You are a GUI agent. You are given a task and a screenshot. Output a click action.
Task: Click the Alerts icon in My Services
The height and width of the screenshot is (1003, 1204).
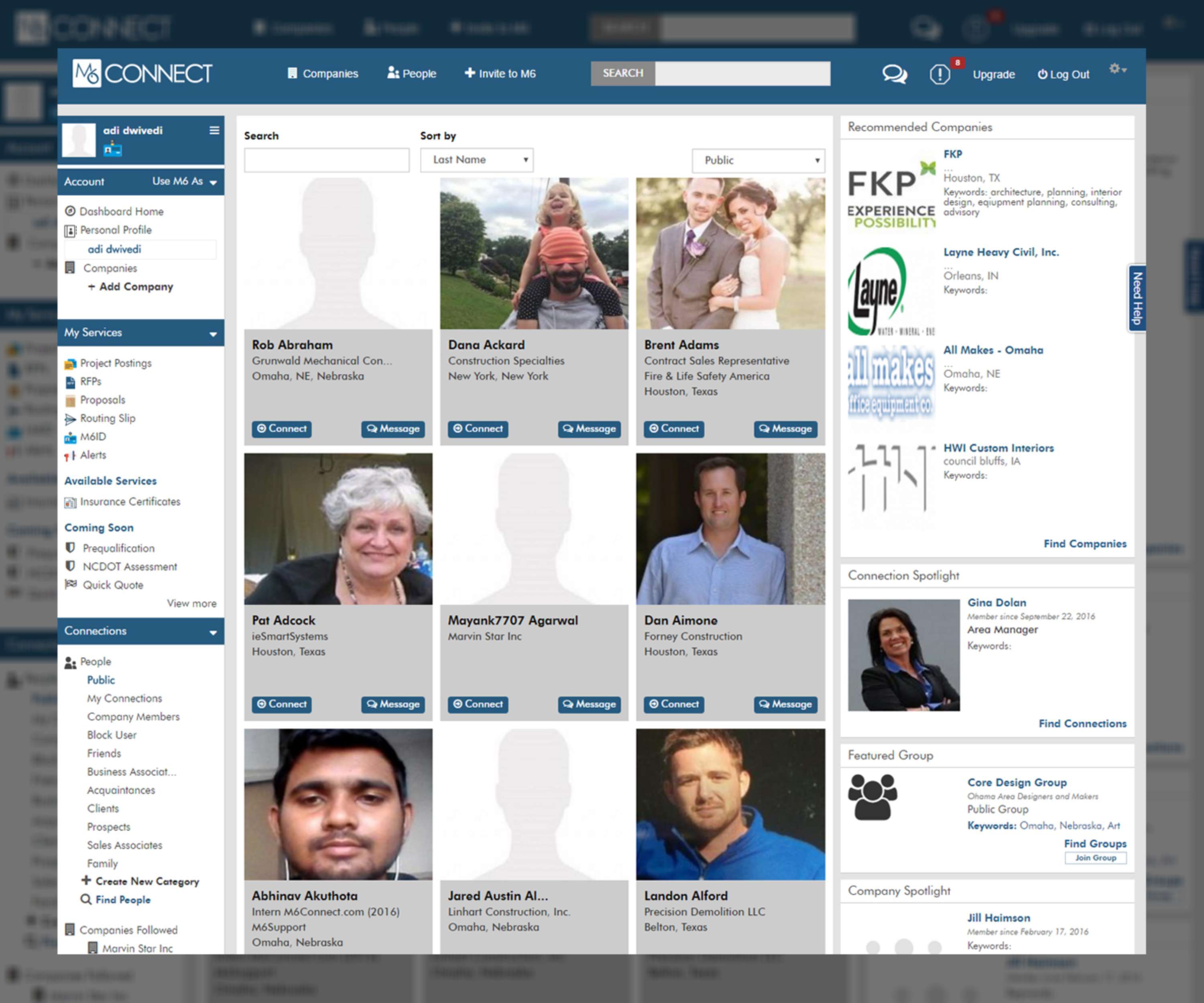70,456
